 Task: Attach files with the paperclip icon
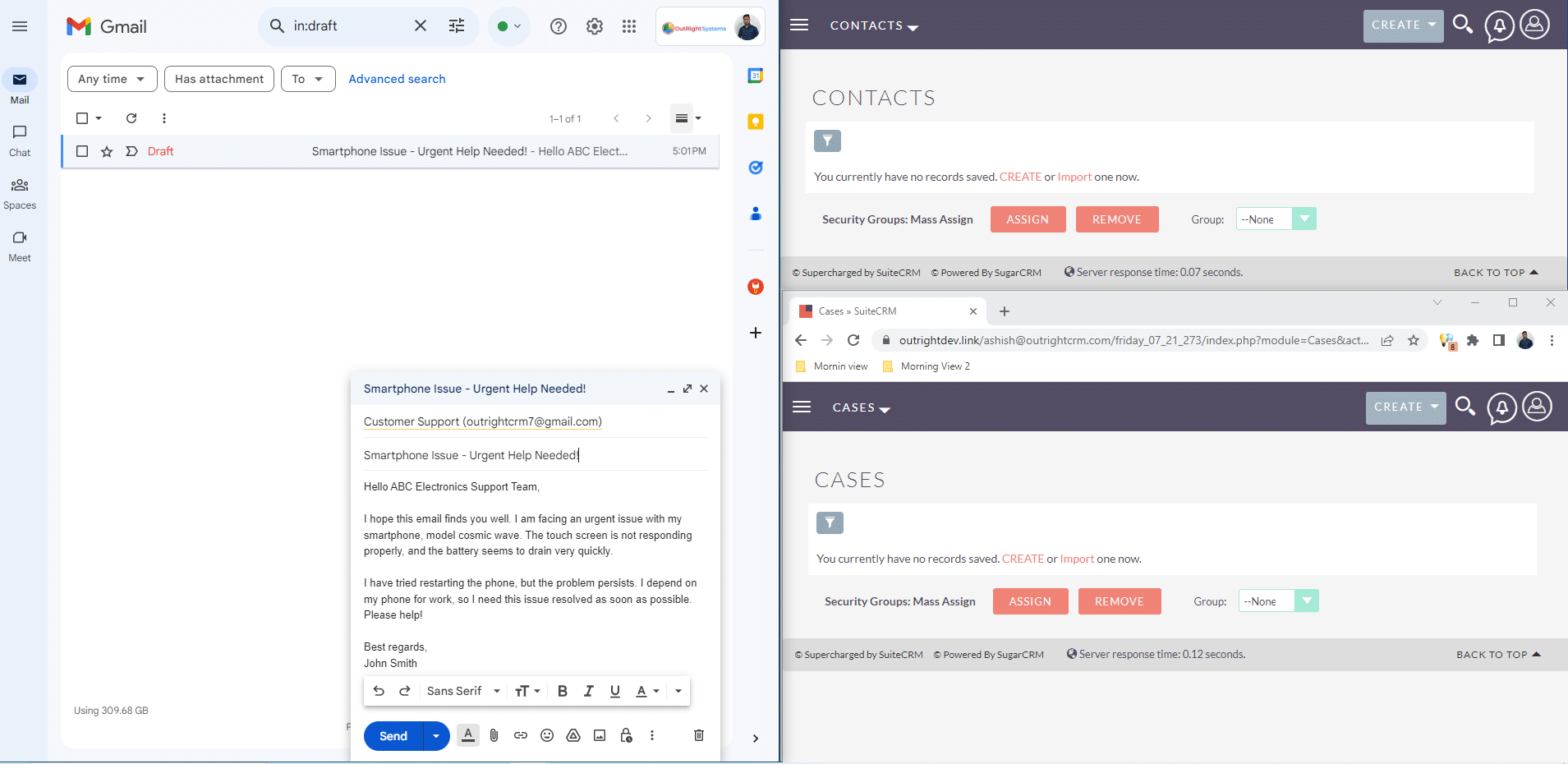pos(494,735)
